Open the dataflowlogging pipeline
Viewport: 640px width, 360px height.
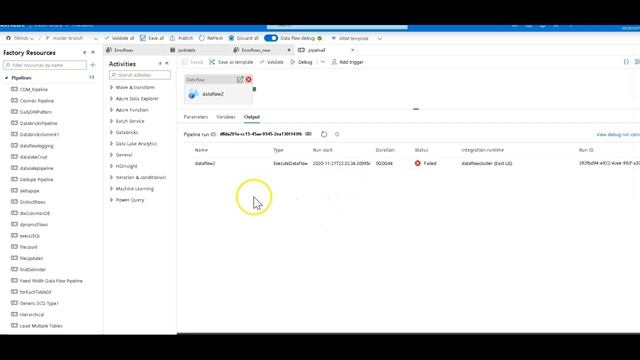coord(36,146)
